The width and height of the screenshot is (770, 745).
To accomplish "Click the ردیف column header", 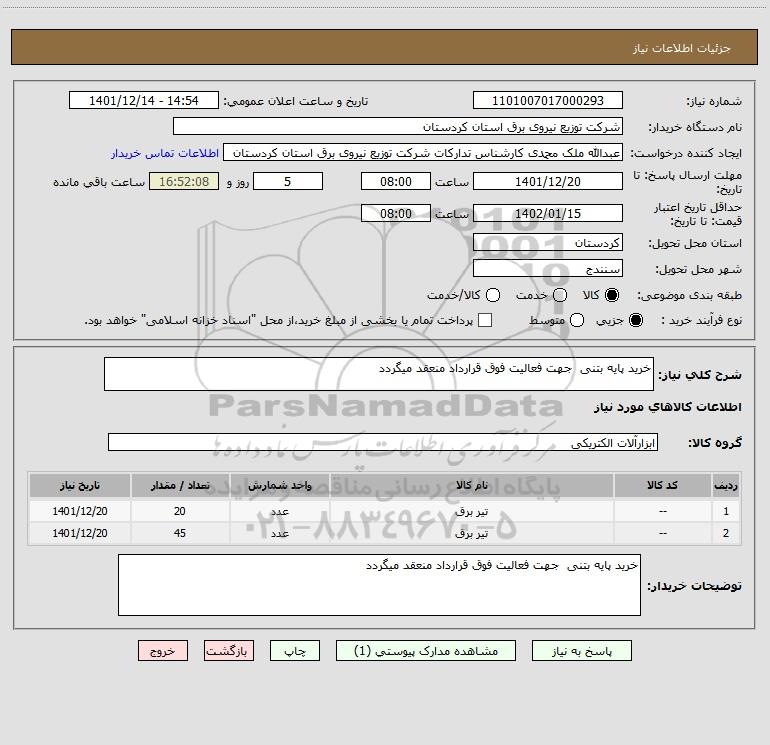I will coord(726,486).
